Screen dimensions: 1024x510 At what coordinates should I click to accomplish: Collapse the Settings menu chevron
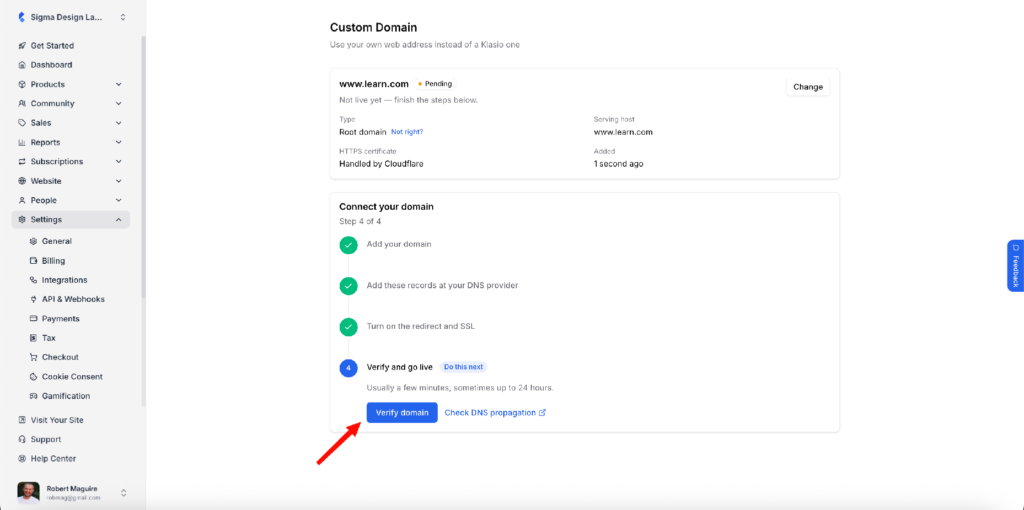click(118, 220)
